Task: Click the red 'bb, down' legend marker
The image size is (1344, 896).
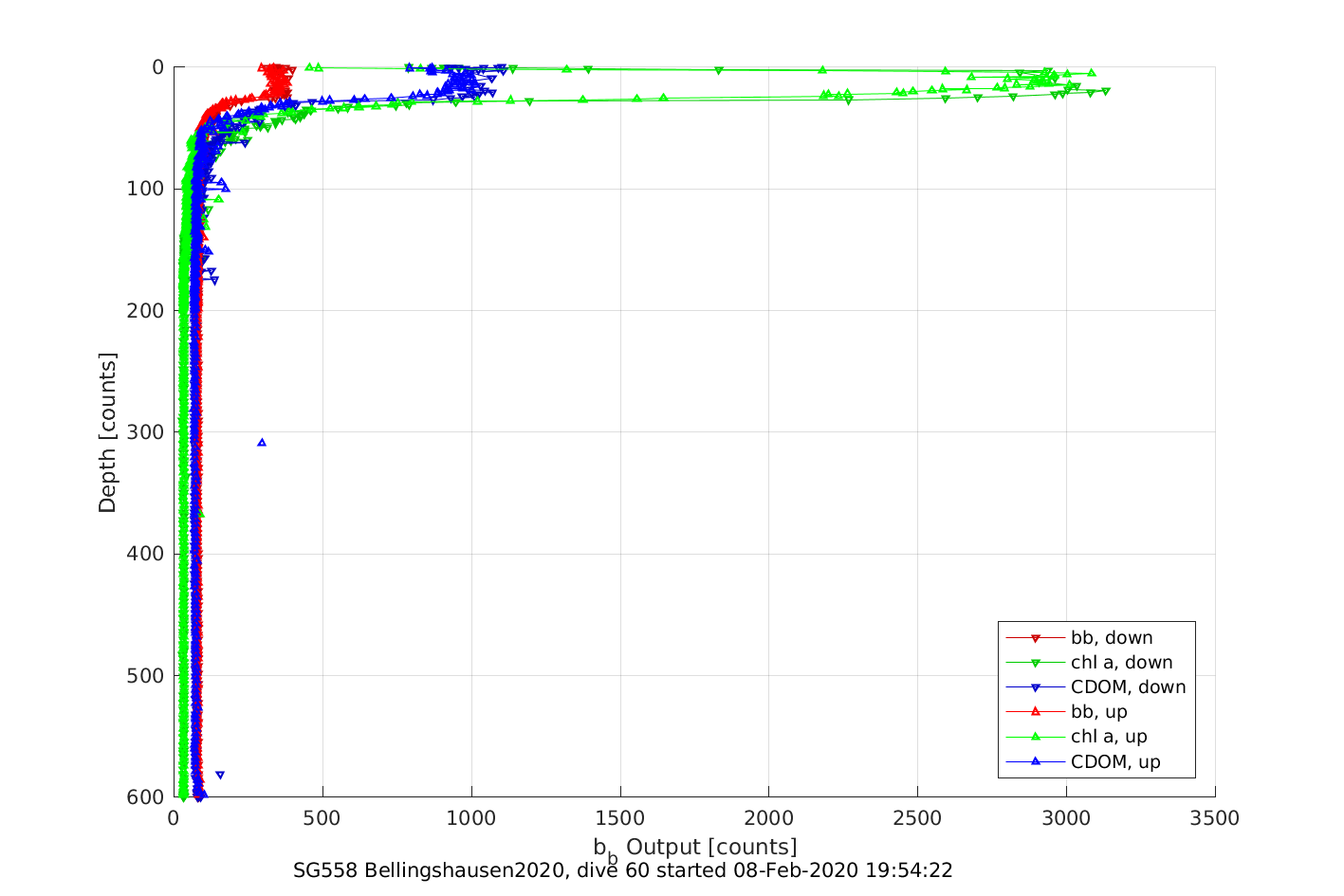Action: click(1036, 638)
